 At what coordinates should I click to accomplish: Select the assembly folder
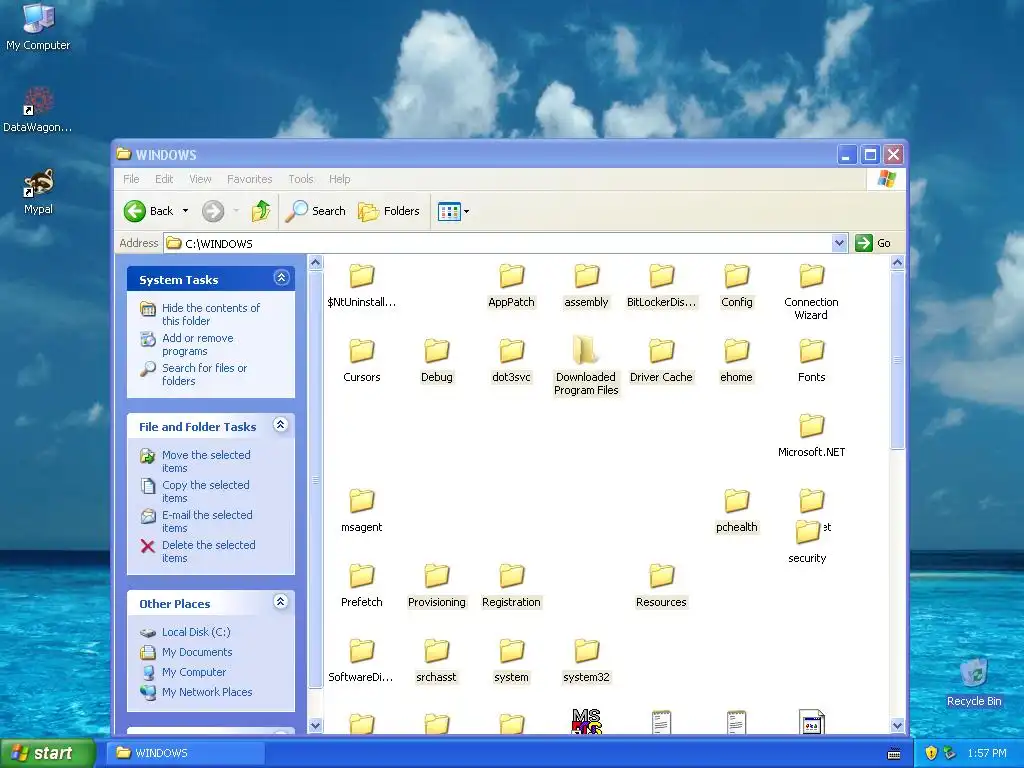tap(586, 286)
